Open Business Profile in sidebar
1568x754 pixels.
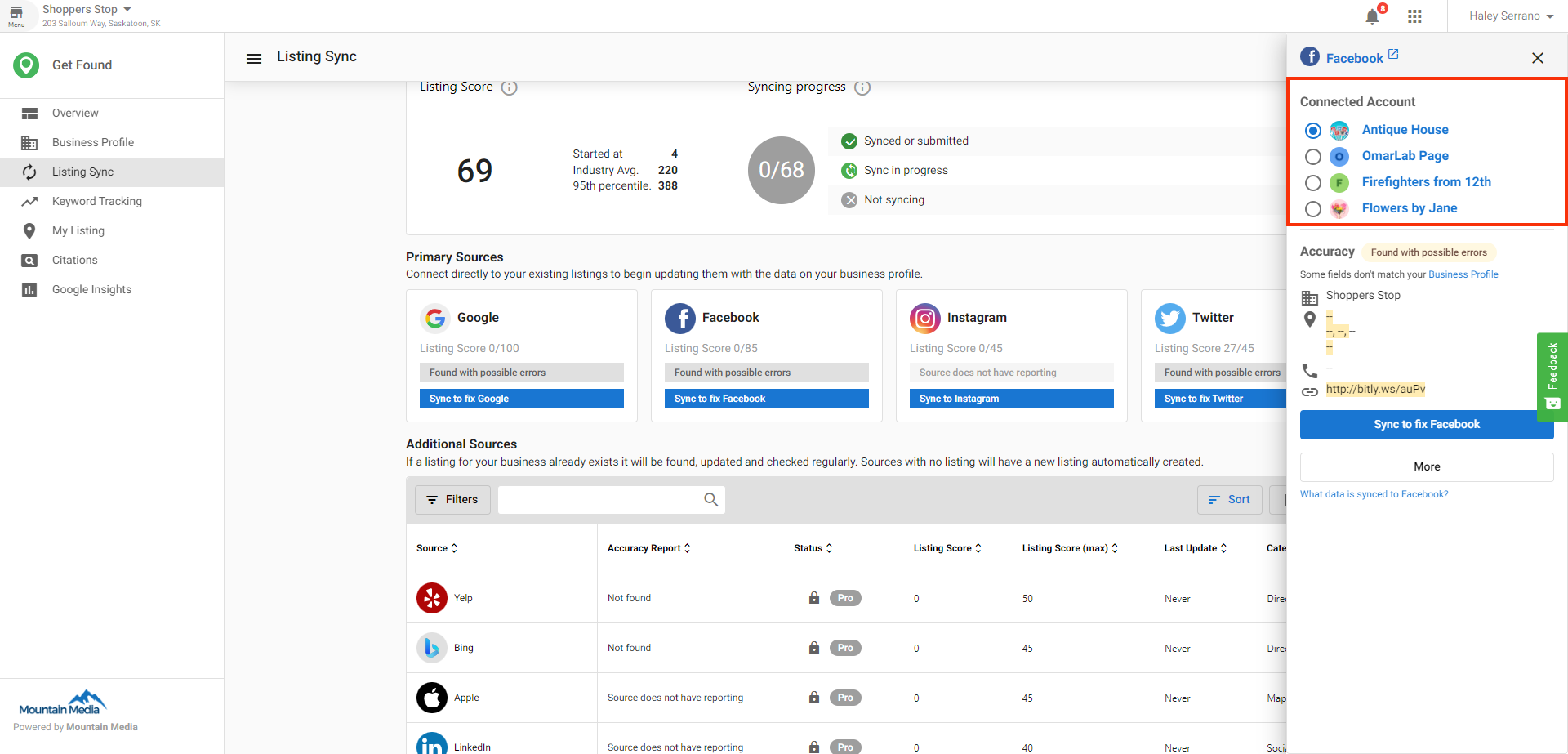coord(112,143)
